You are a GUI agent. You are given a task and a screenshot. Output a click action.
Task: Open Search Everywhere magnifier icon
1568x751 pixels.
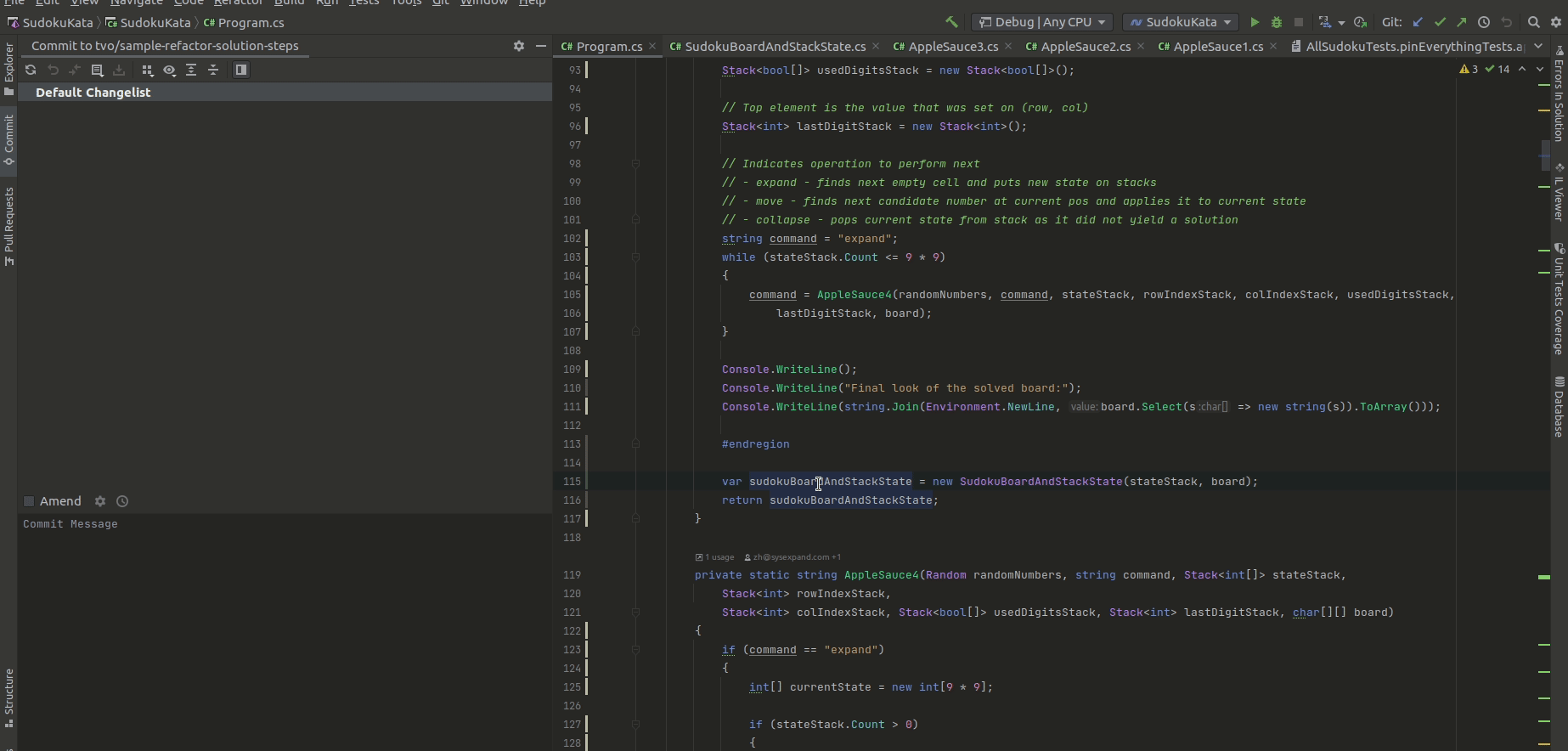(1533, 22)
